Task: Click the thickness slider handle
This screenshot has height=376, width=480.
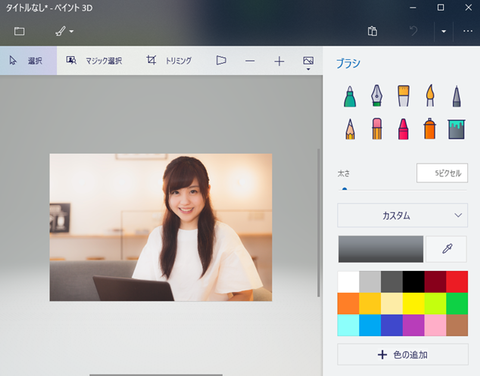Action: pyautogui.click(x=345, y=189)
